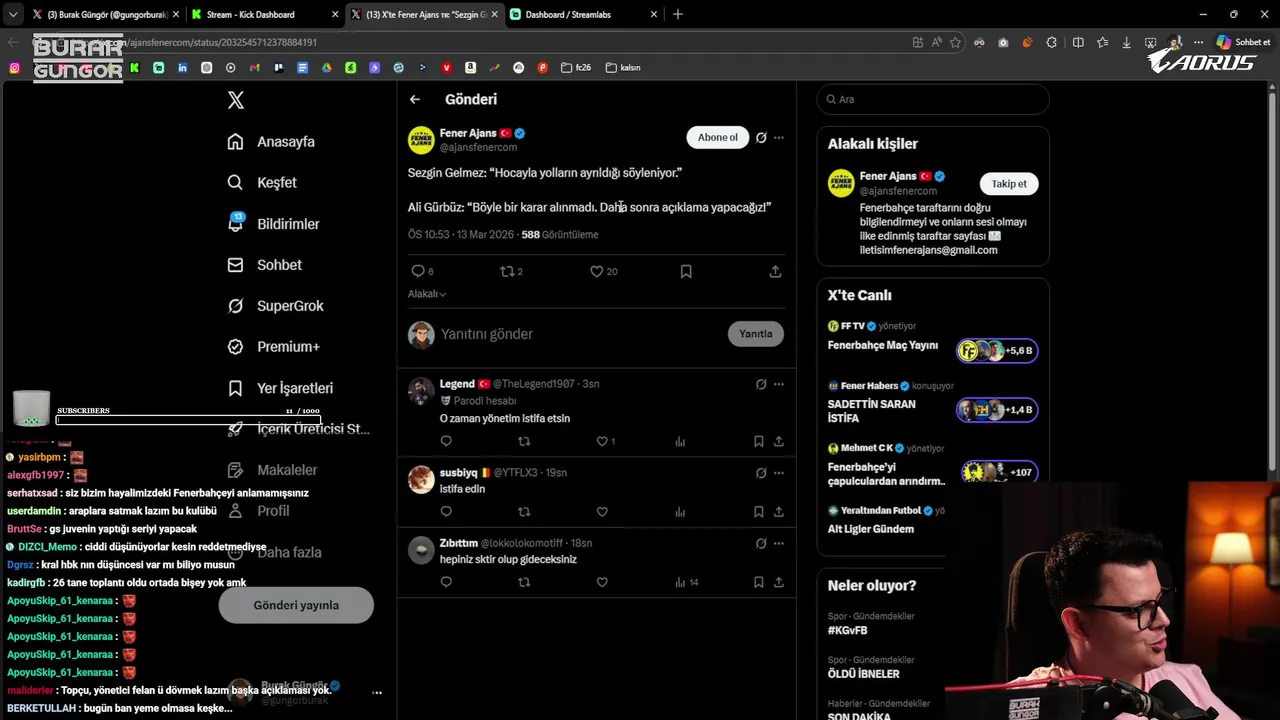This screenshot has height=720, width=1280.
Task: Open Bildirimler notifications
Action: (273, 224)
